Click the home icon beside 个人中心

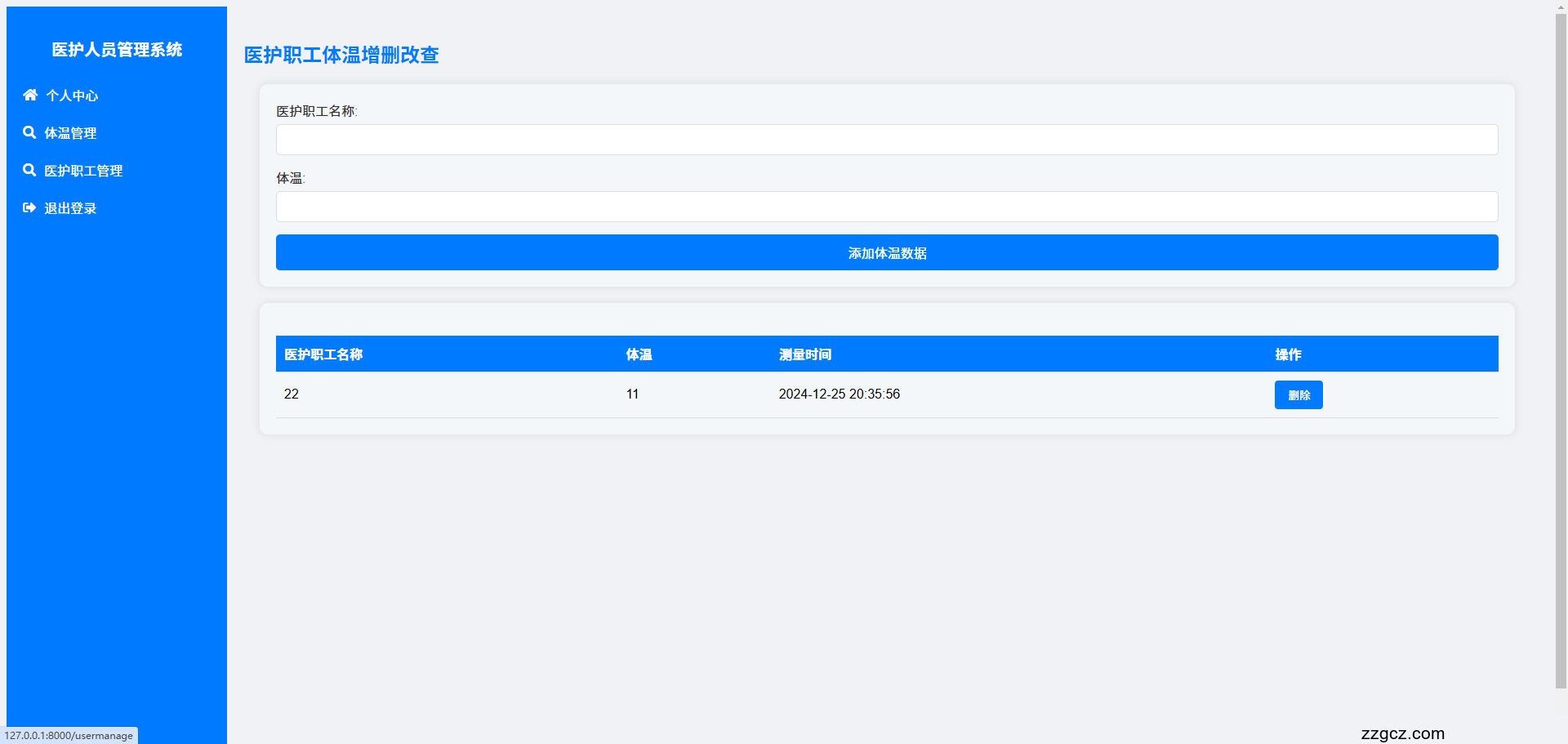30,95
